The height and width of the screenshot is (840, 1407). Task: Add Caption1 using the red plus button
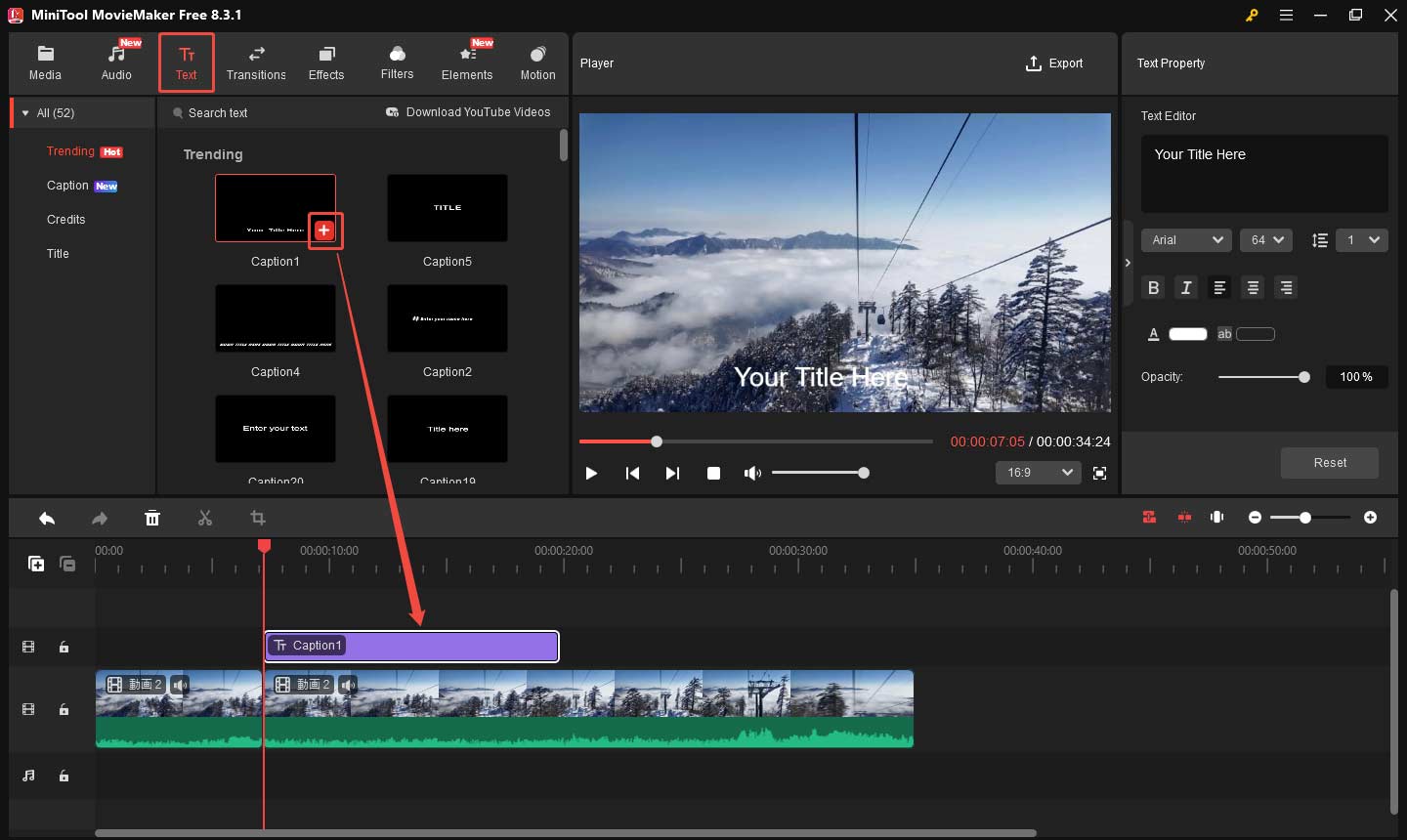click(324, 231)
